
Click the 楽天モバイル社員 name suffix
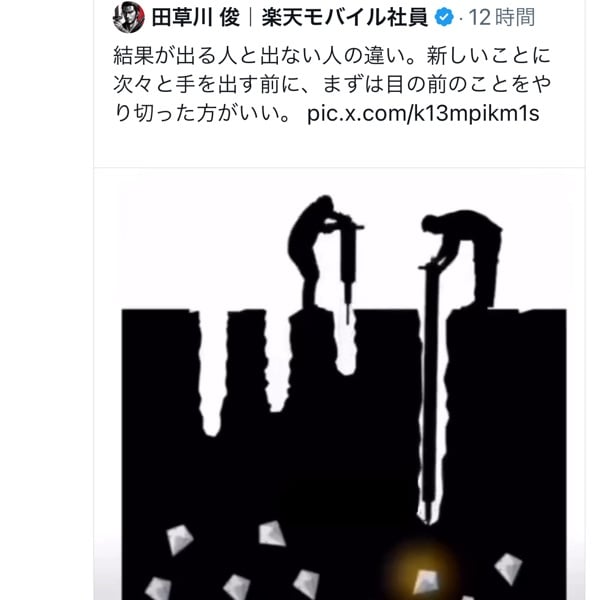tap(344, 17)
